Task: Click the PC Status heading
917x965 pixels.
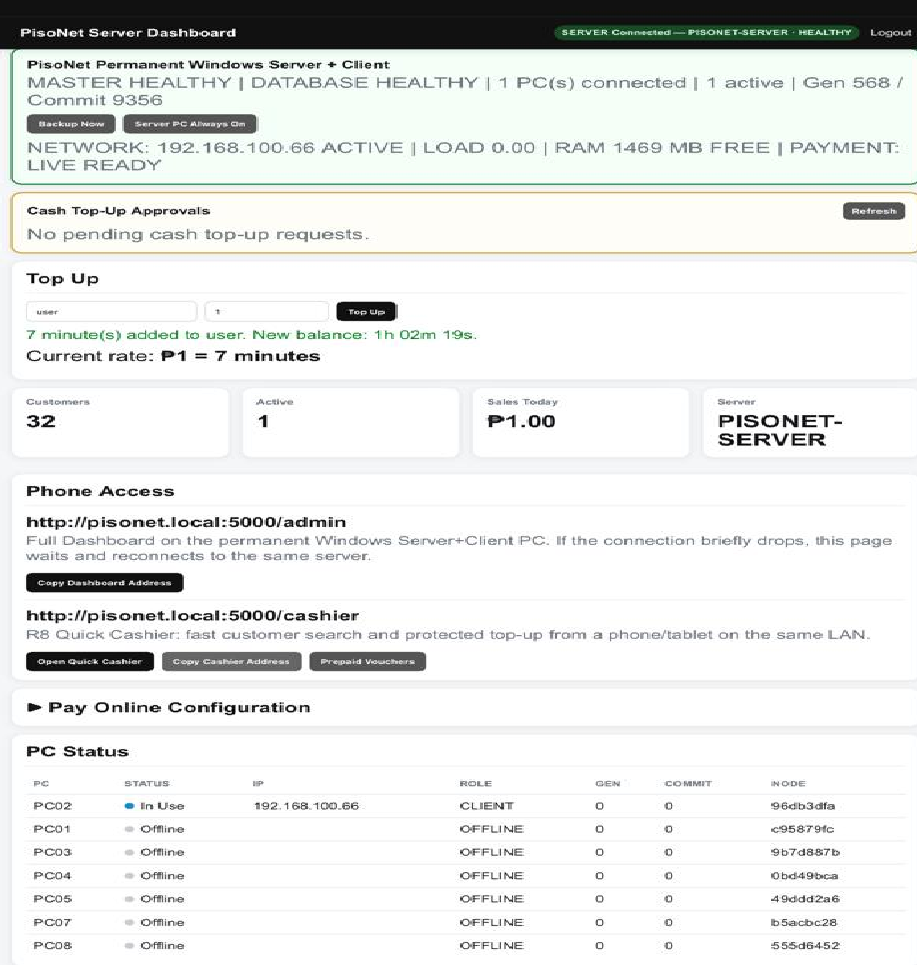Action: [77, 751]
